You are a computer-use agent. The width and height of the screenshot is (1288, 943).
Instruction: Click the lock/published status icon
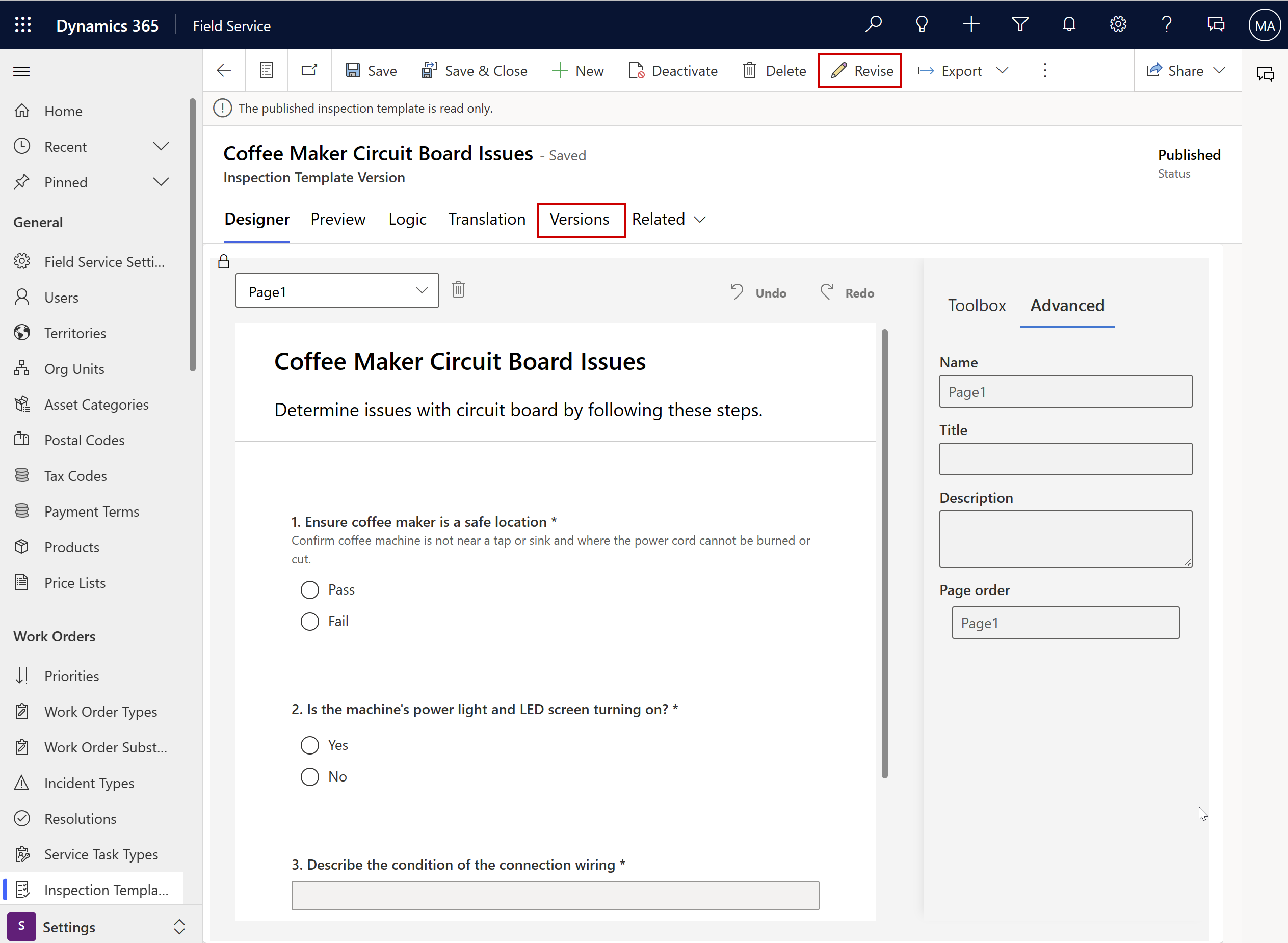224,262
